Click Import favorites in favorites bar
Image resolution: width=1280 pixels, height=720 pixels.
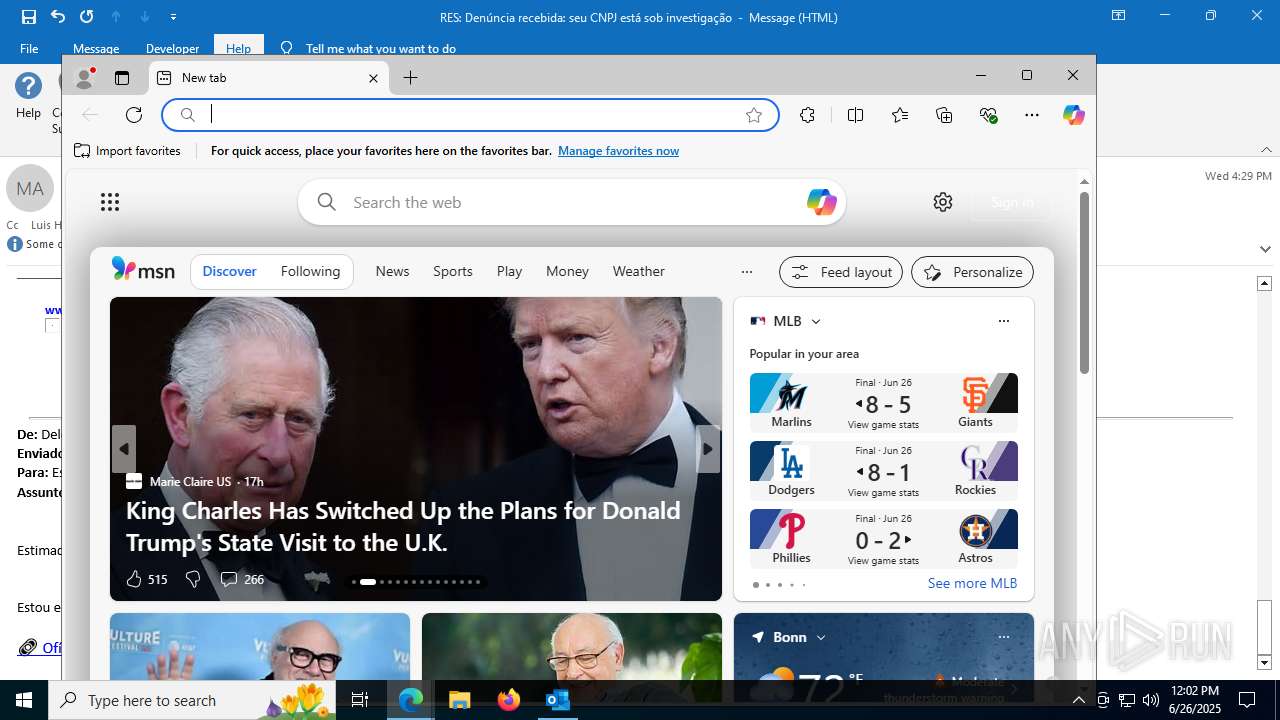coord(127,151)
